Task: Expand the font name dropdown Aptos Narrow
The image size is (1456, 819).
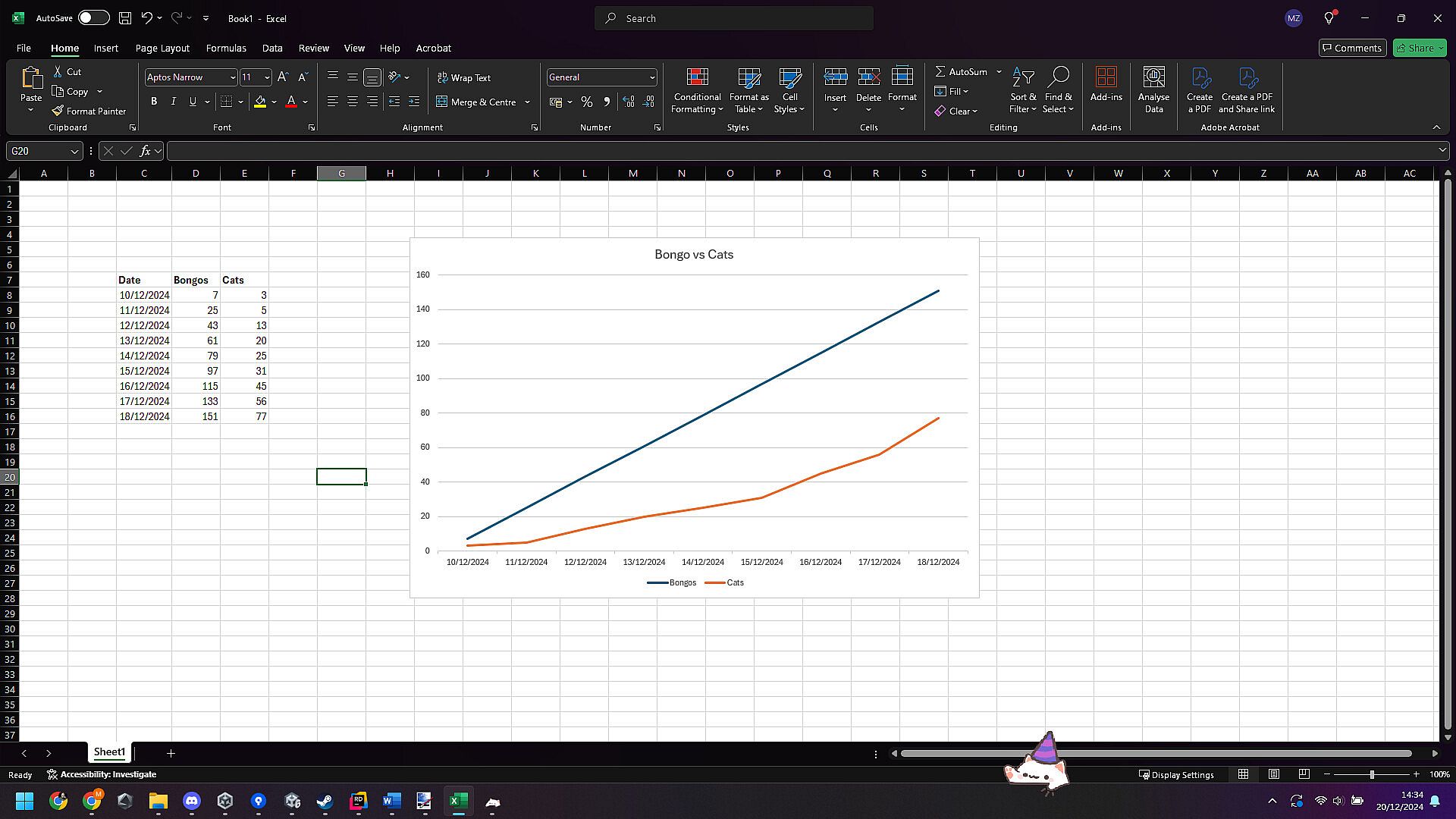Action: click(x=232, y=77)
